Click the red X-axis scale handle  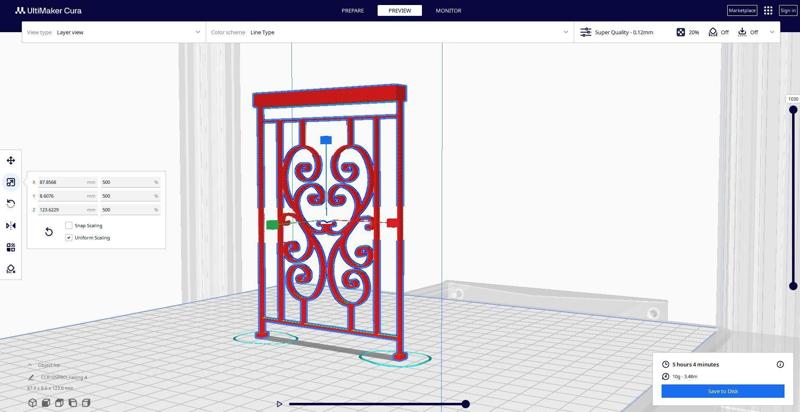(392, 222)
